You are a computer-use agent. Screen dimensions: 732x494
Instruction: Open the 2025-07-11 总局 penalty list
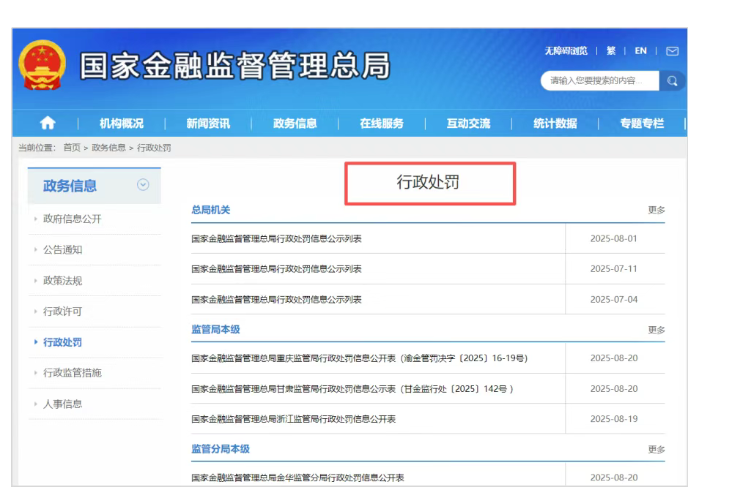pos(276,268)
